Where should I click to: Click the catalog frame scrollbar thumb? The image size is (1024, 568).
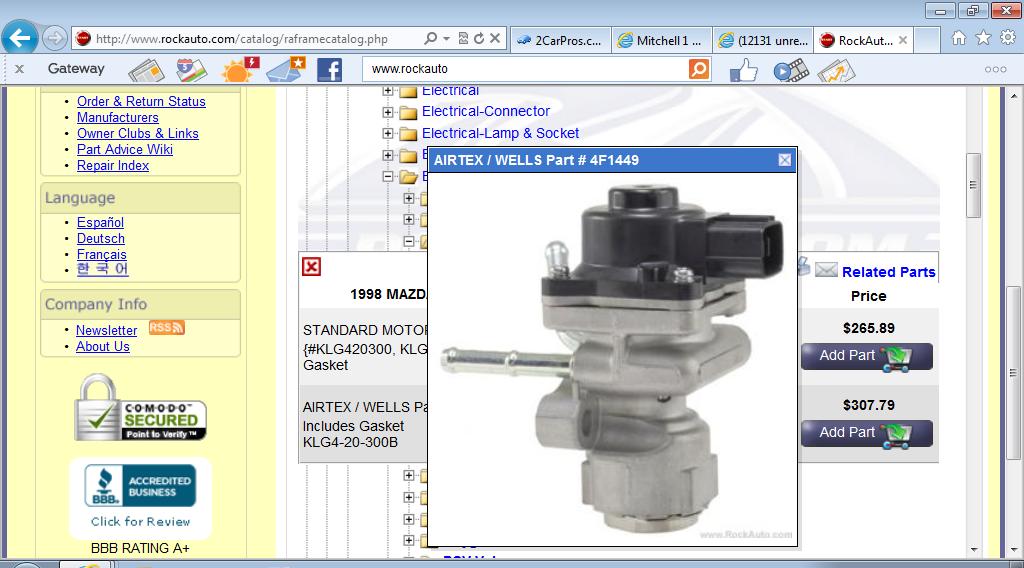973,185
